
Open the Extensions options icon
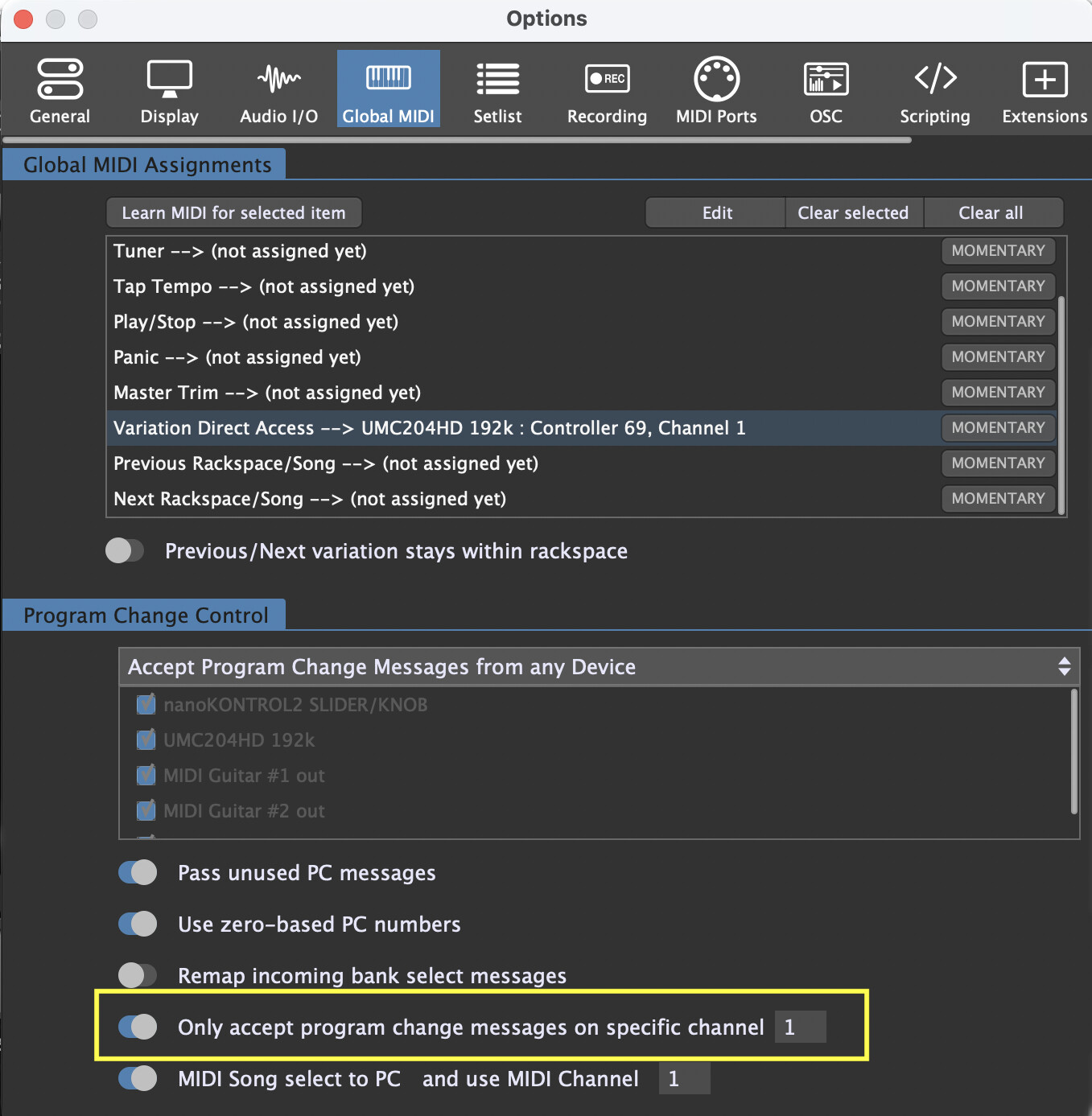tap(1044, 90)
